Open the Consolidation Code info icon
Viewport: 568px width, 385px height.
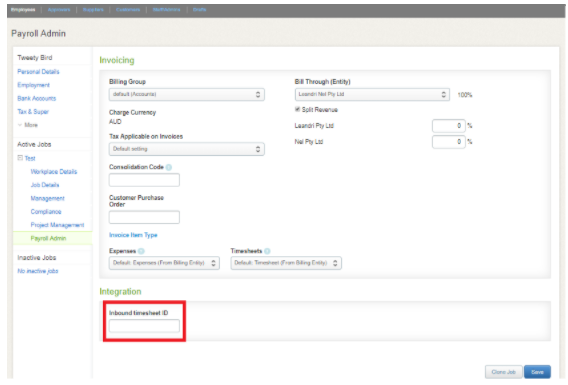[169, 167]
